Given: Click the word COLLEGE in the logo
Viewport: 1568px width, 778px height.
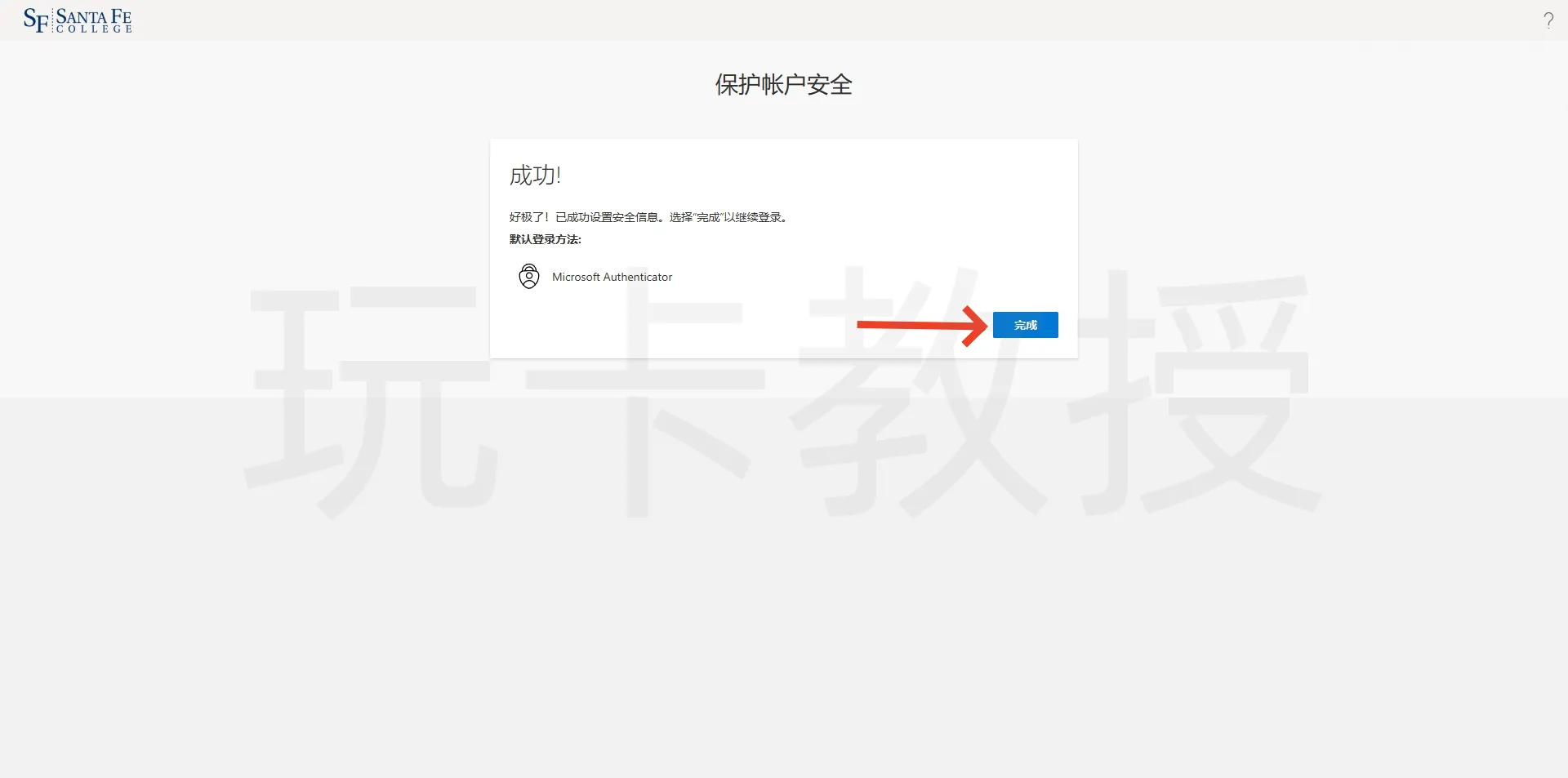Looking at the screenshot, I should (94, 29).
